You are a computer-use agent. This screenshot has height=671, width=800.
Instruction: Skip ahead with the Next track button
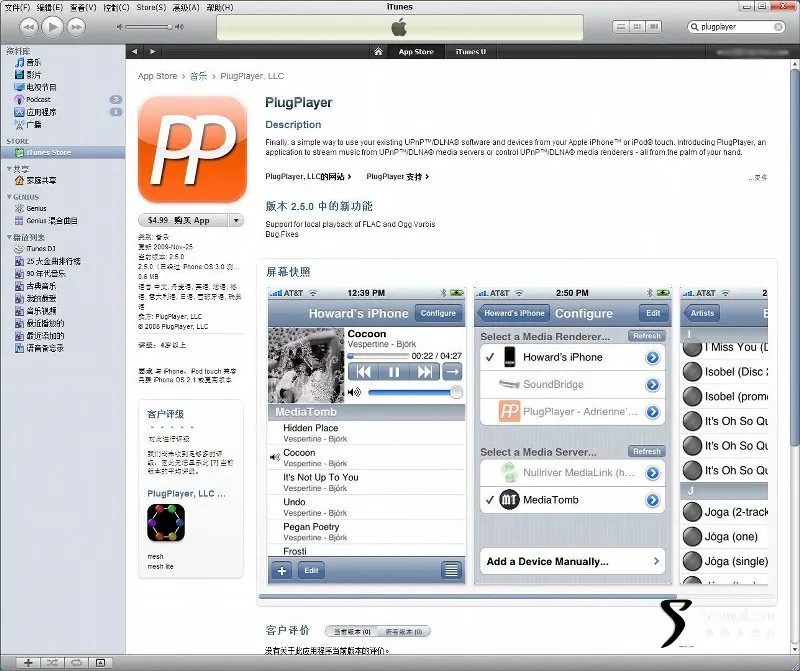pyautogui.click(x=76, y=27)
